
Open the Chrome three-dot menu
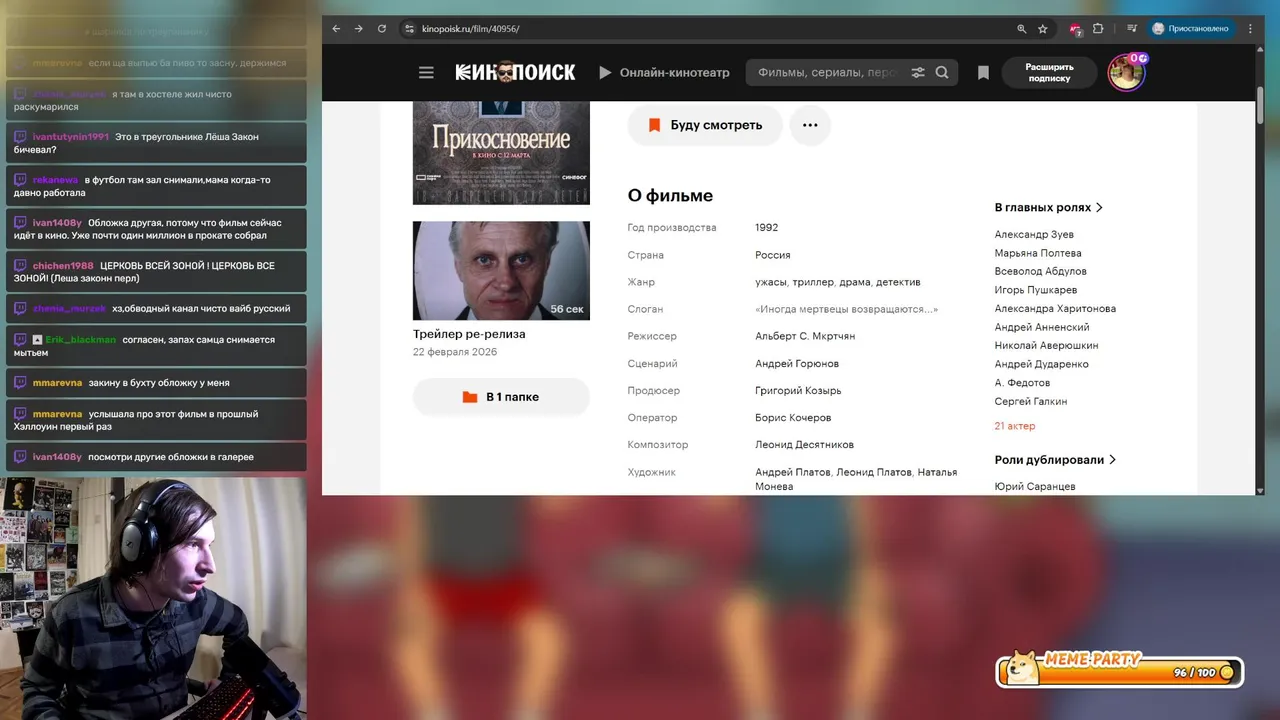[1250, 29]
